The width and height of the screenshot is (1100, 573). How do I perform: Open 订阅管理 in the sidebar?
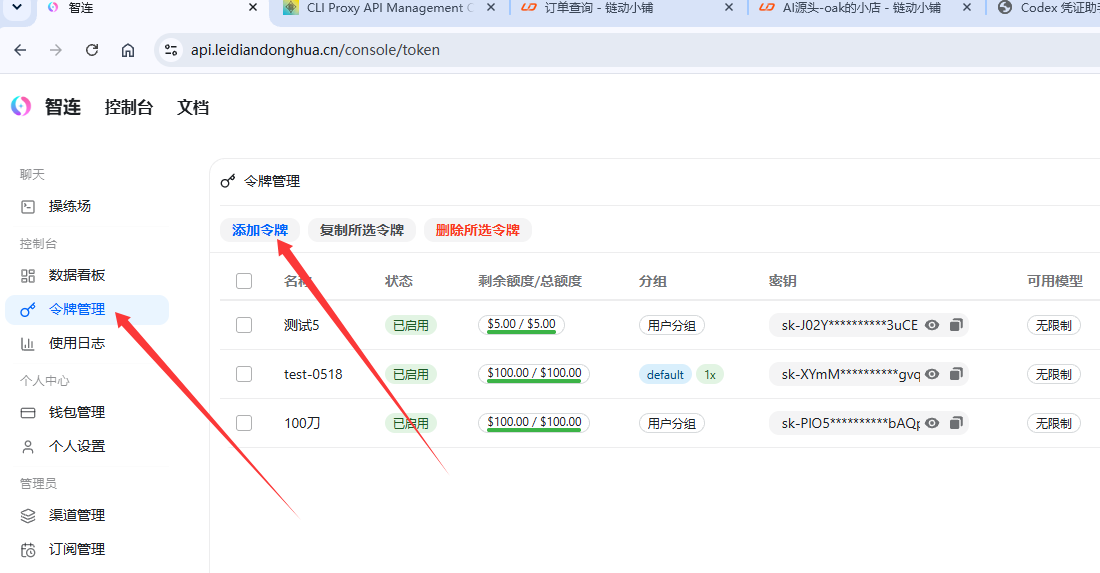(87, 549)
